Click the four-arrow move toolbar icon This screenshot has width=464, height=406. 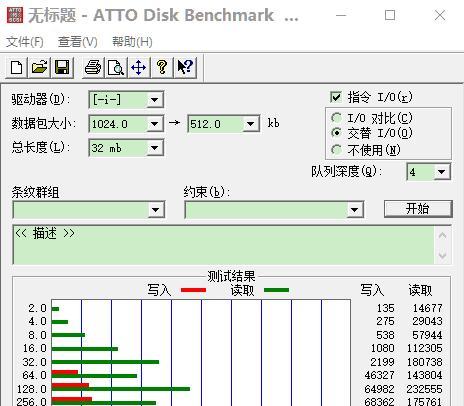[x=139, y=67]
